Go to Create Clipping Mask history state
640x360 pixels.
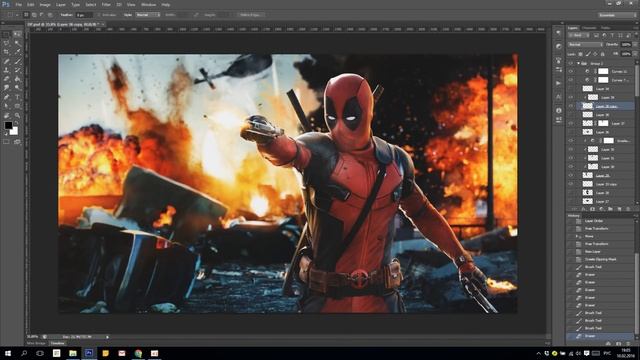coord(600,259)
